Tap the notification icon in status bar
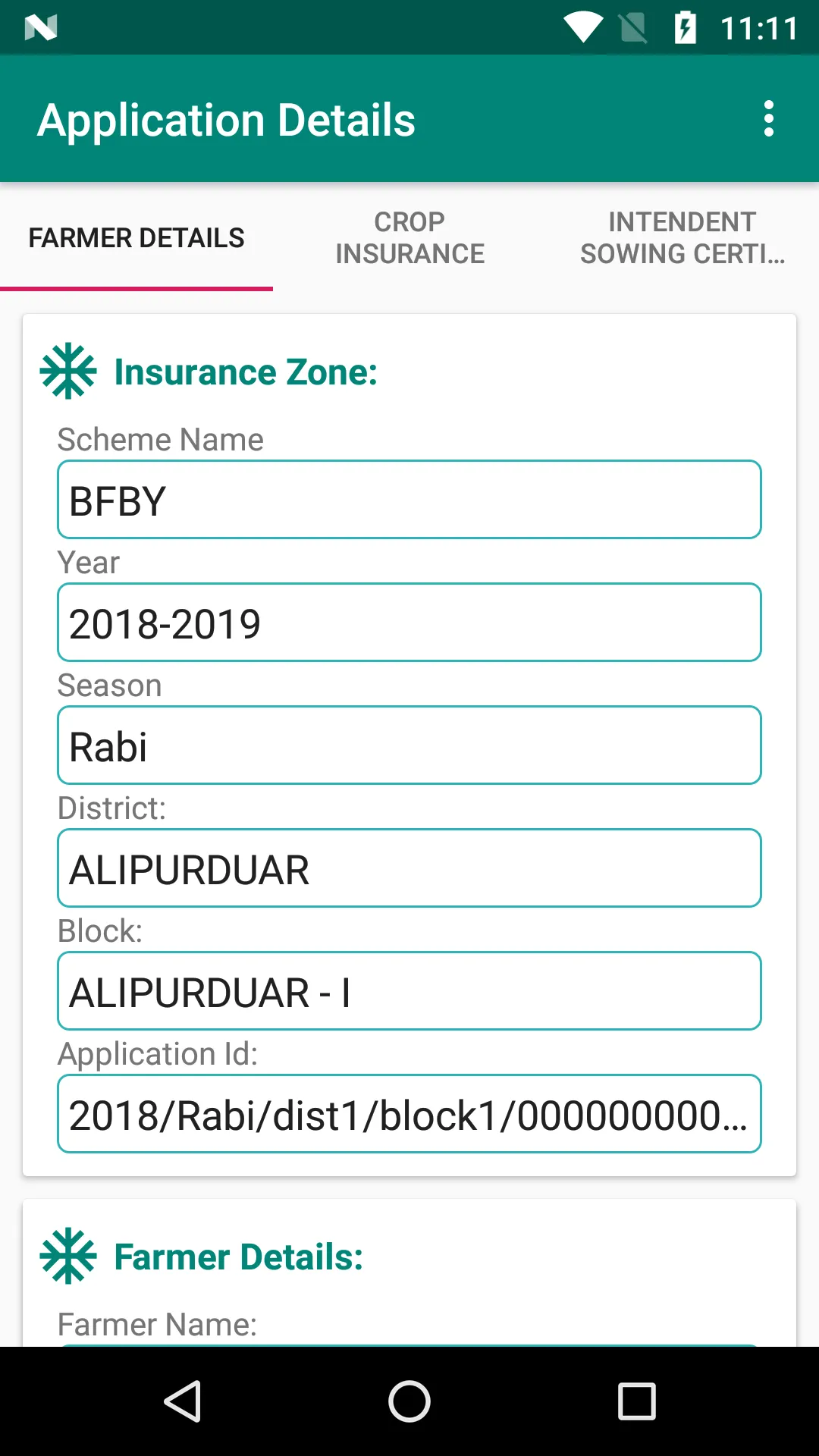 [x=41, y=29]
